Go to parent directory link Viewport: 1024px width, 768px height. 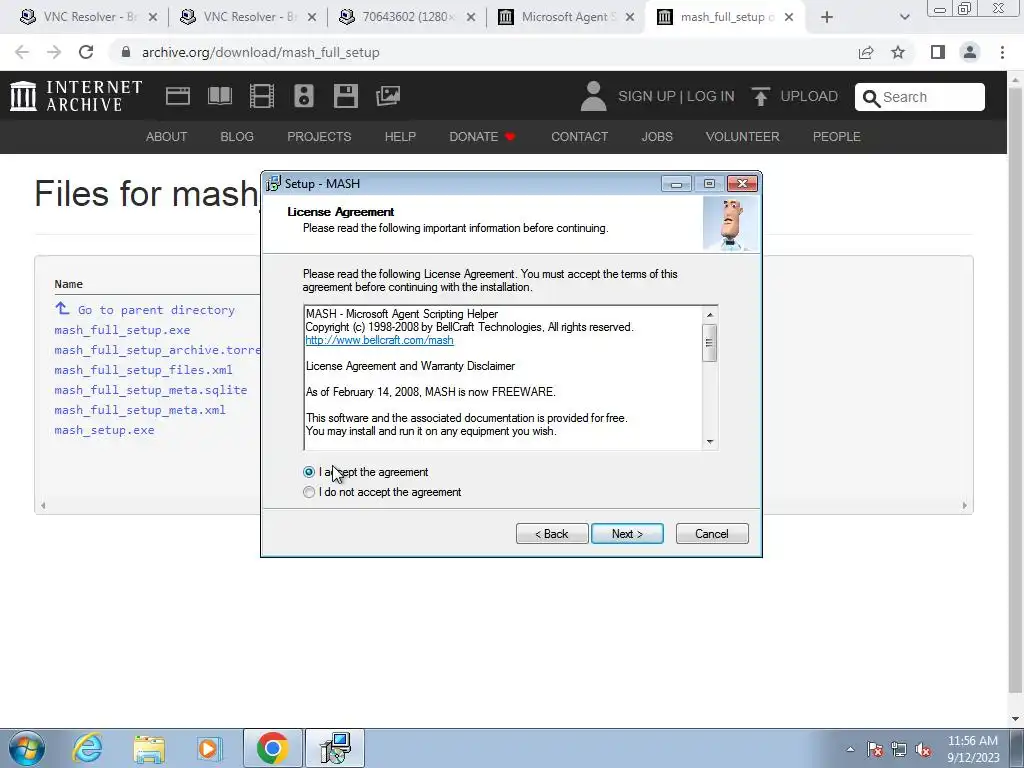(x=156, y=310)
